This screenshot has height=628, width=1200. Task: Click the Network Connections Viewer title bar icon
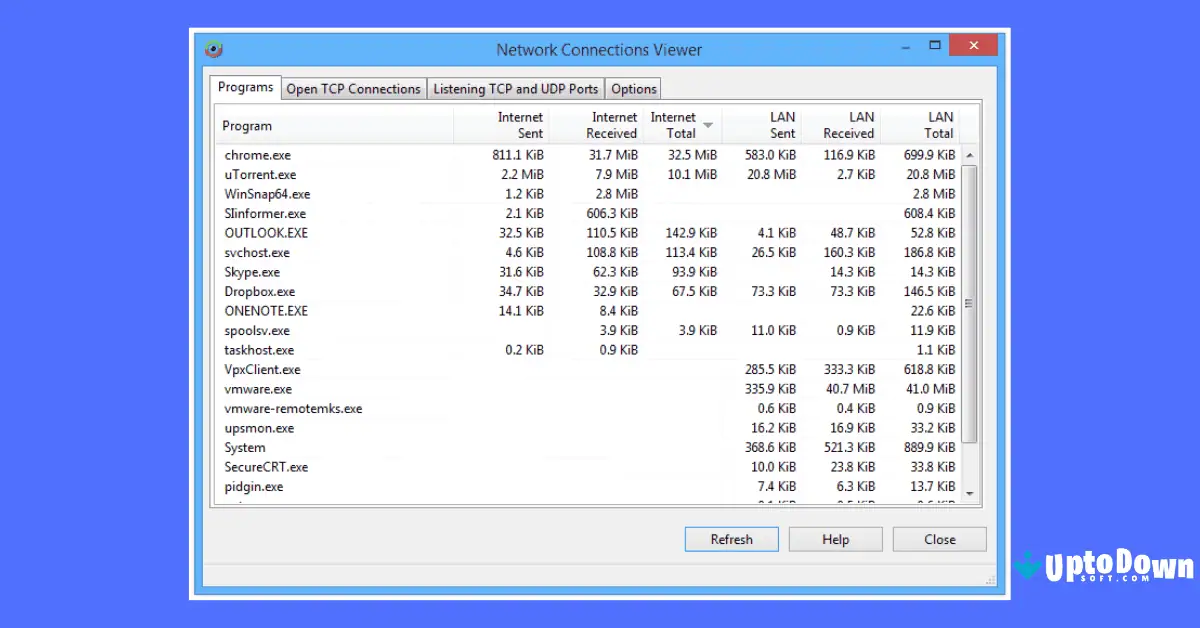pos(215,48)
